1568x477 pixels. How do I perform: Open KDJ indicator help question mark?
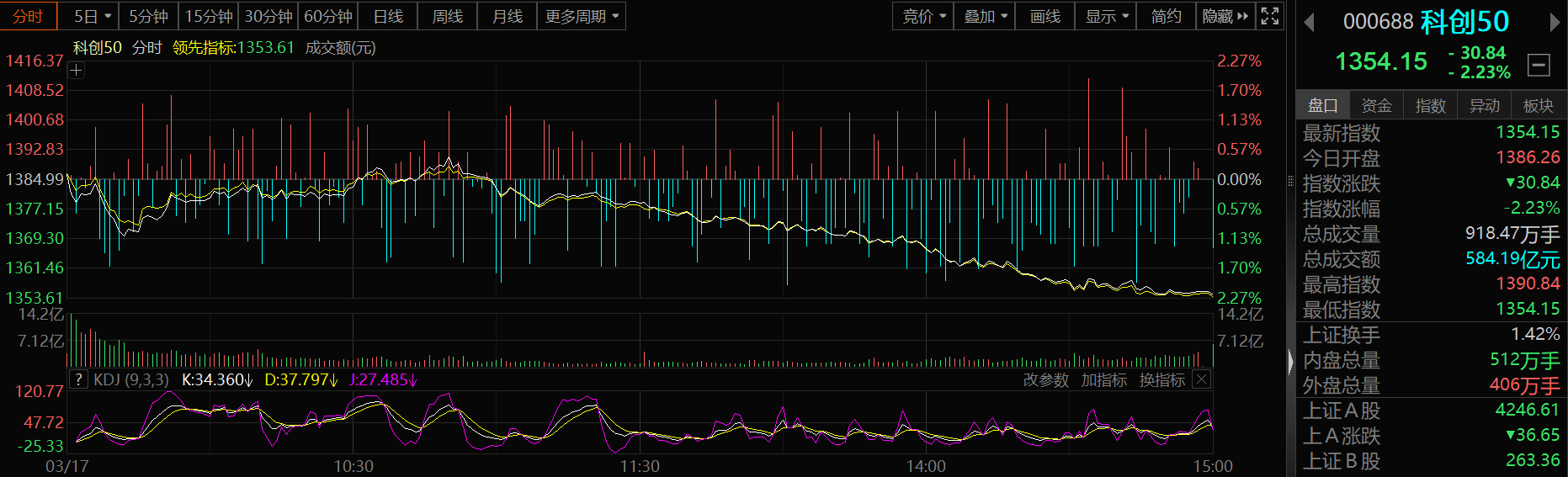point(78,379)
